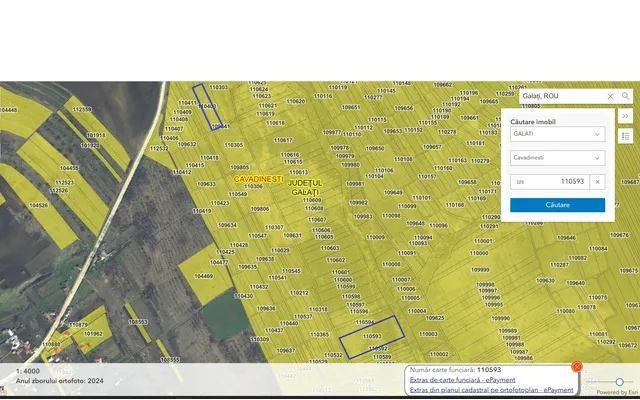Adjust the map transparency slider handle
The height and width of the screenshot is (400, 640).
tap(620, 381)
